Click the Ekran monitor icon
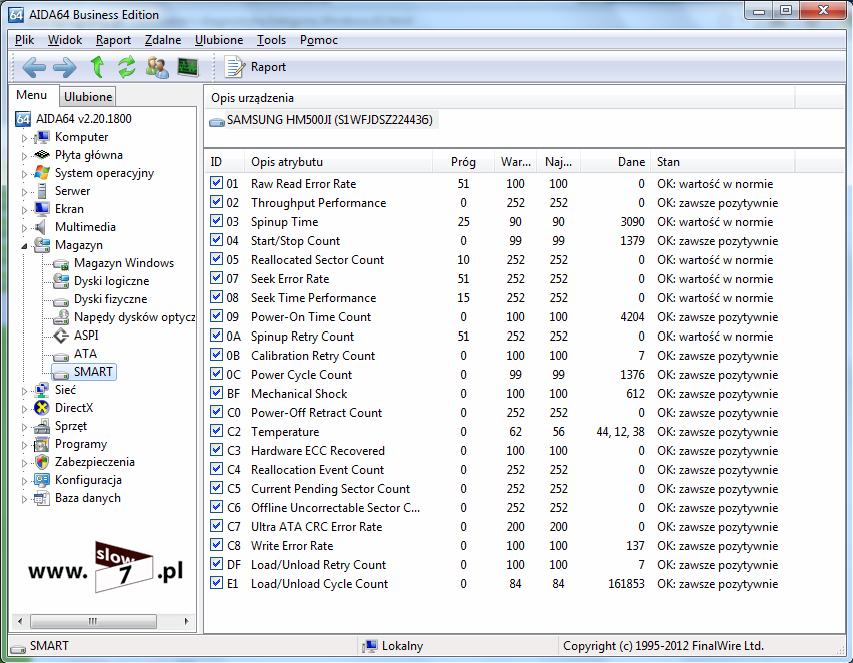Screen dimensions: 853x663 [x=41, y=209]
